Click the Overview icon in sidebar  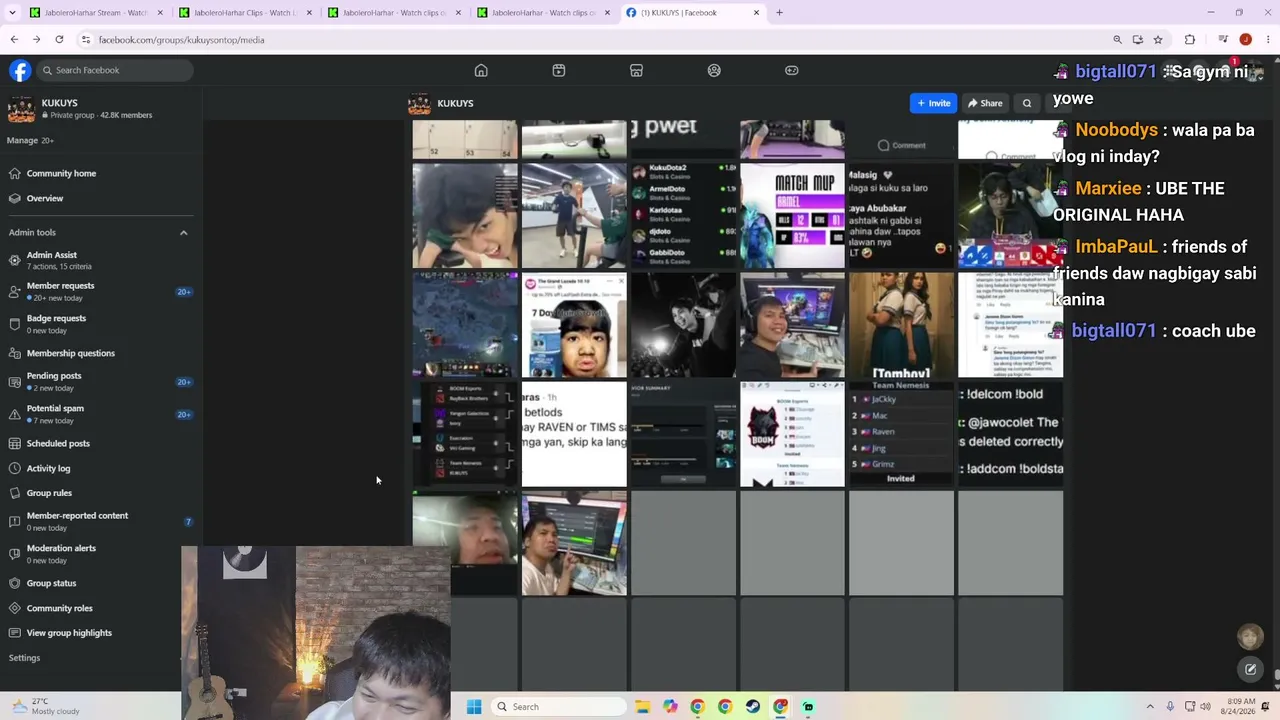[x=14, y=198]
